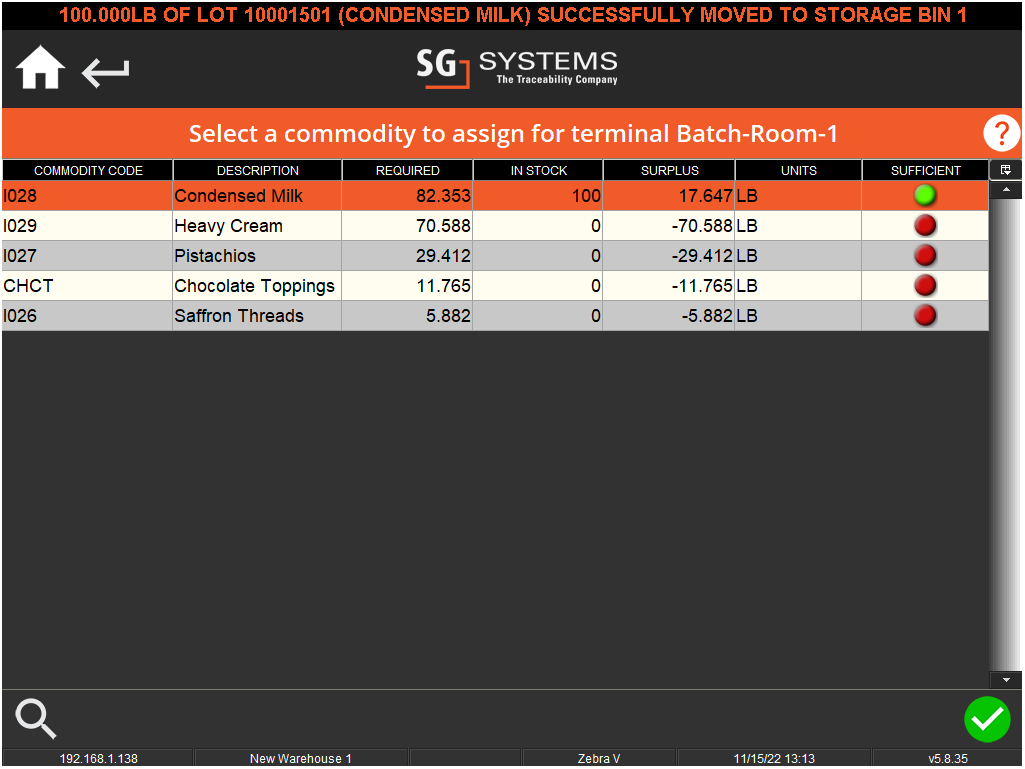Click the red indicator beside Saffron Threads

tap(925, 316)
